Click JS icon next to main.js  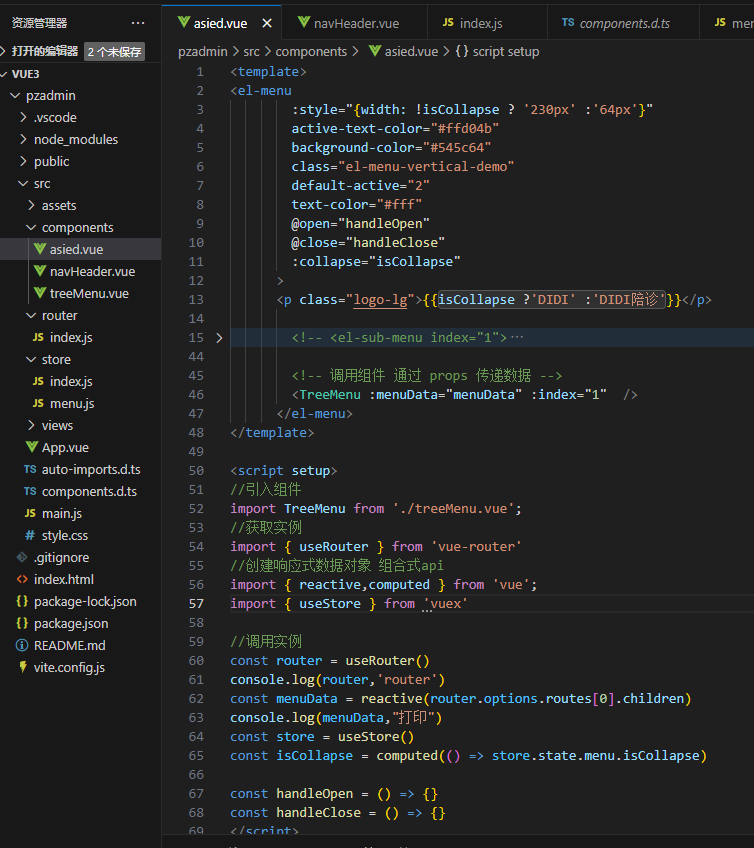coord(30,513)
